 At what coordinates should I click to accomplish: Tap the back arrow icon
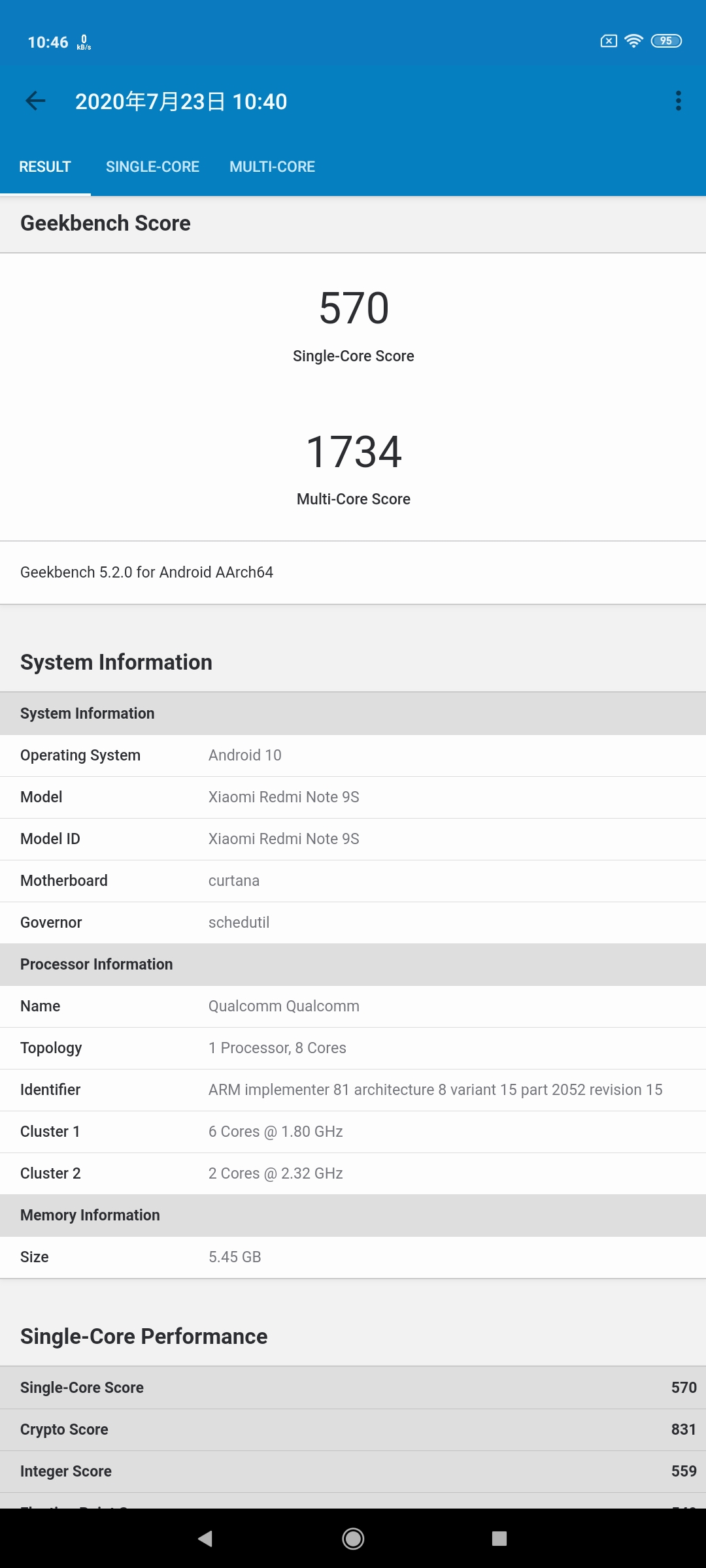point(35,101)
